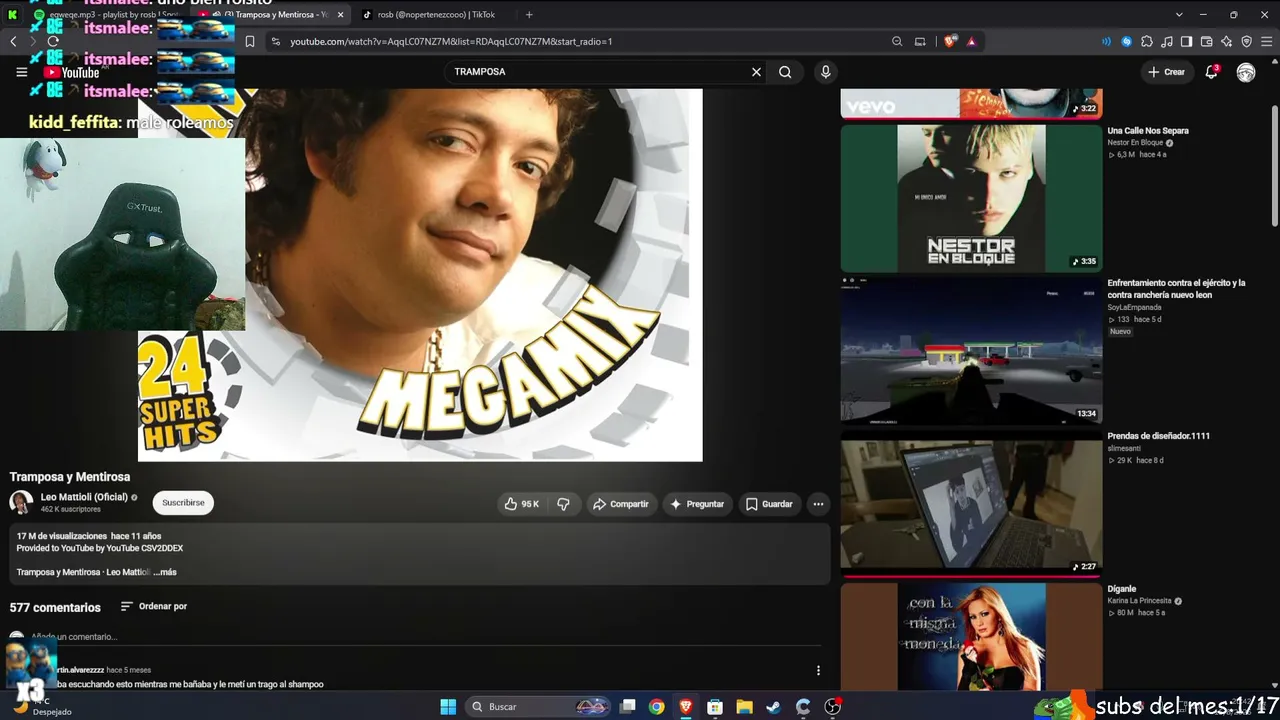The height and width of the screenshot is (720, 1280).
Task: Start voice search with the microphone
Action: pyautogui.click(x=825, y=72)
